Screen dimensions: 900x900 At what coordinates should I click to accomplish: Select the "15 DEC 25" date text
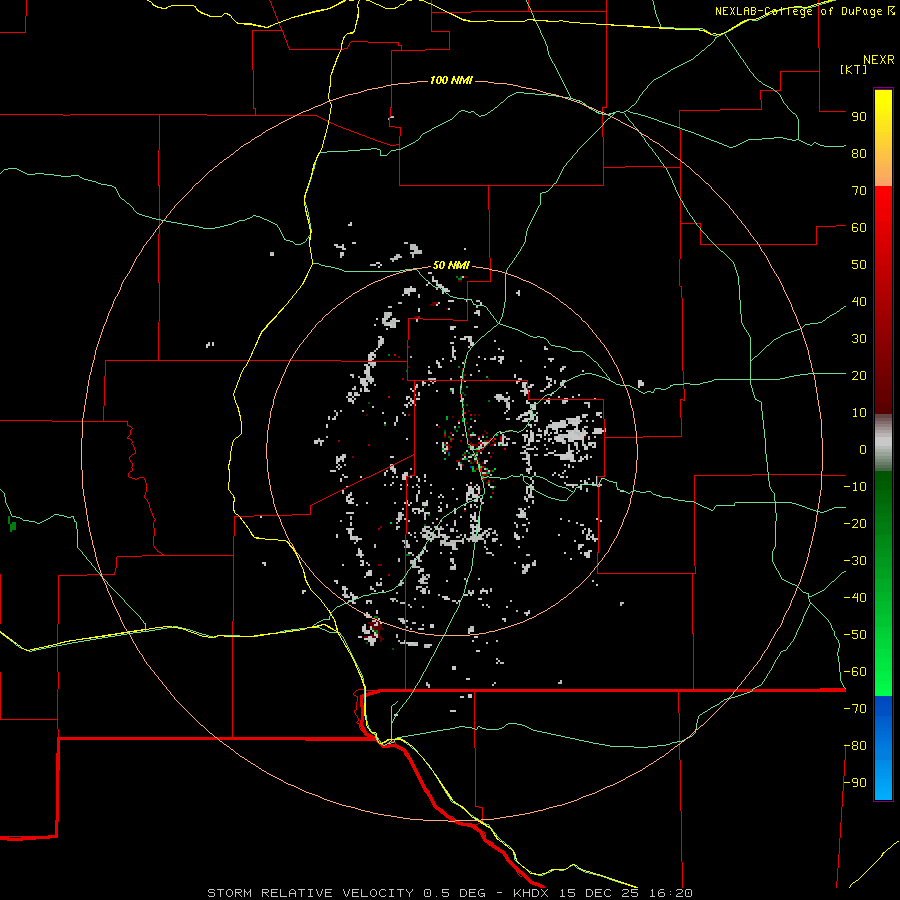pos(599,893)
